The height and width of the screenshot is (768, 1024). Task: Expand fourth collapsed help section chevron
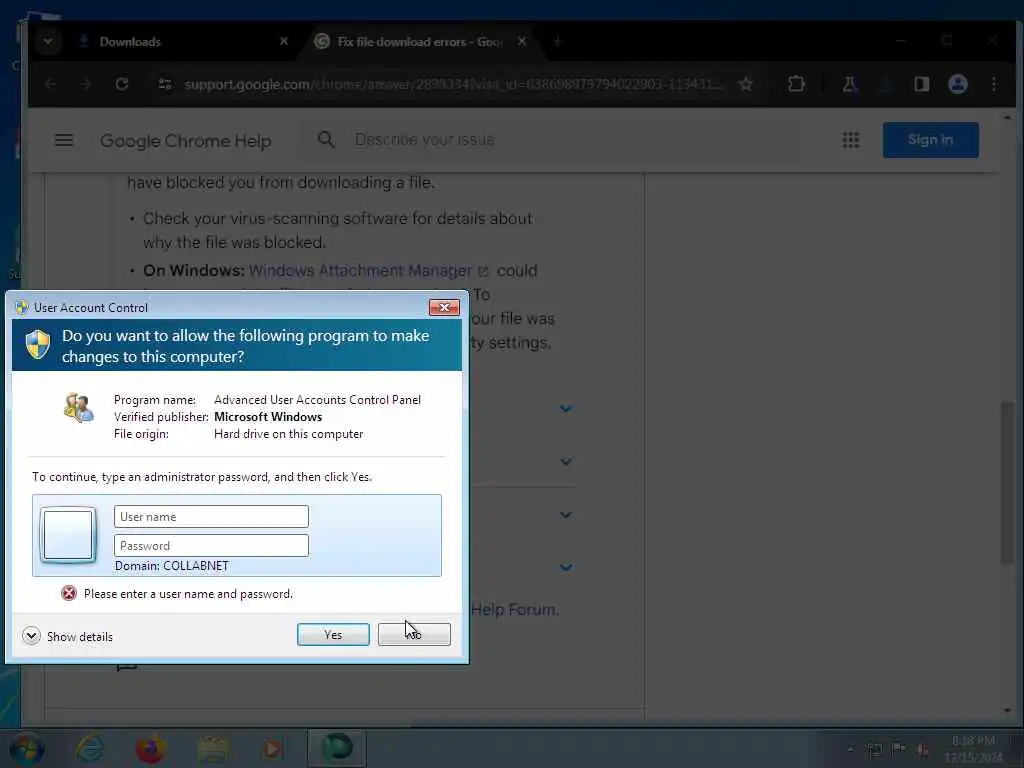566,568
